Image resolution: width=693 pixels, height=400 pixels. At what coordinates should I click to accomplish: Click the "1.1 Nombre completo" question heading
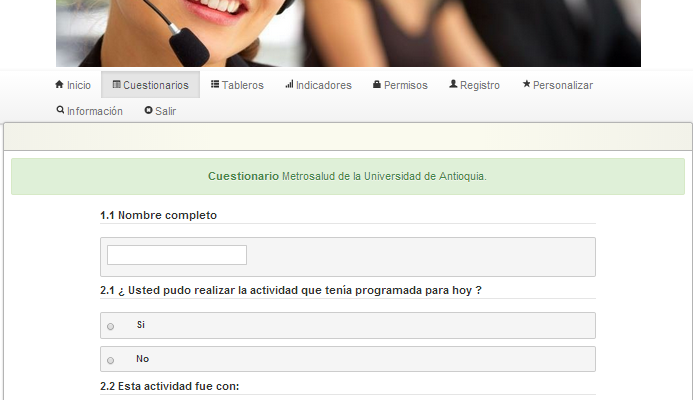[x=158, y=215]
